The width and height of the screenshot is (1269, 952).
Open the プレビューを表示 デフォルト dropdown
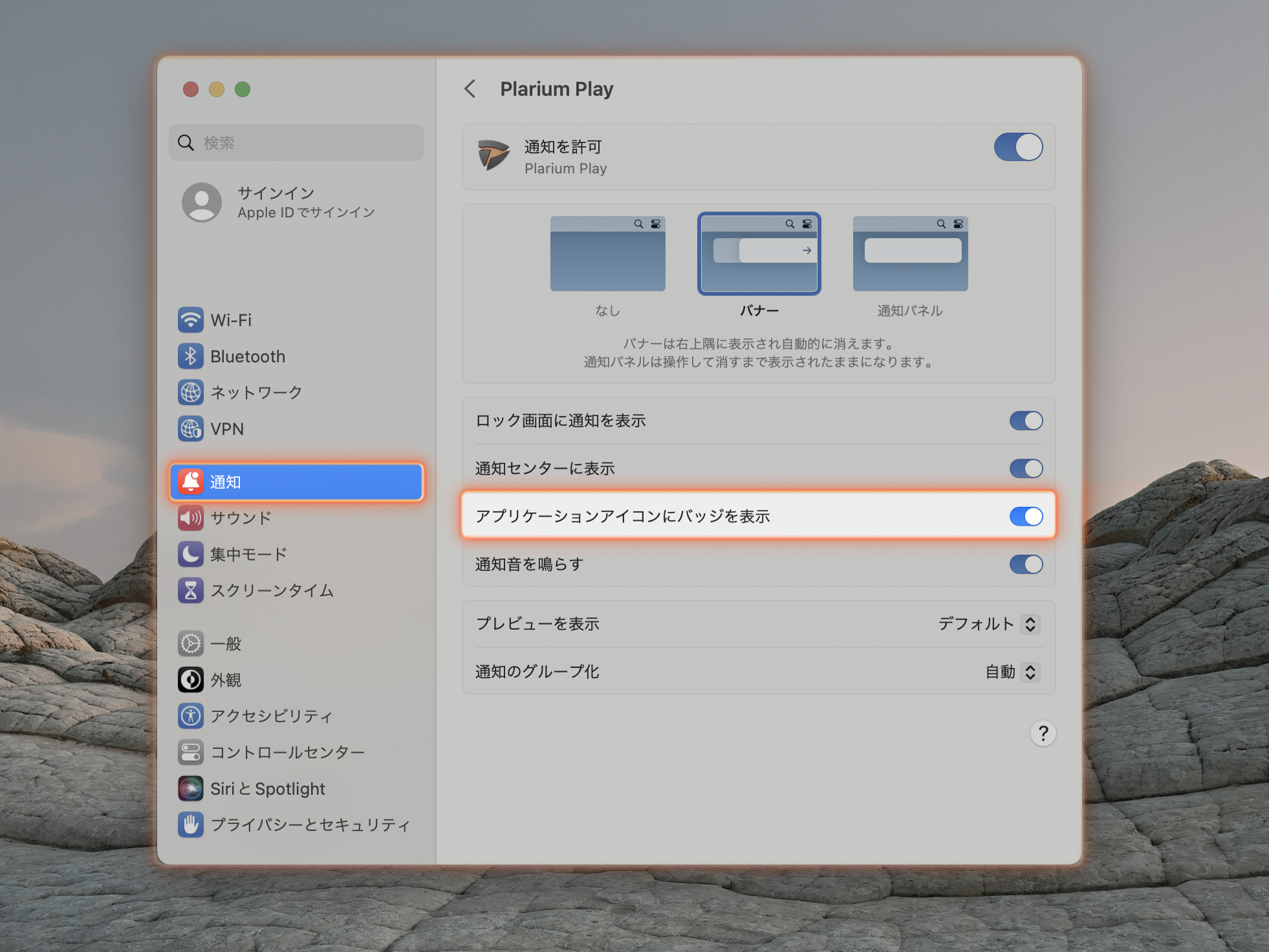989,624
